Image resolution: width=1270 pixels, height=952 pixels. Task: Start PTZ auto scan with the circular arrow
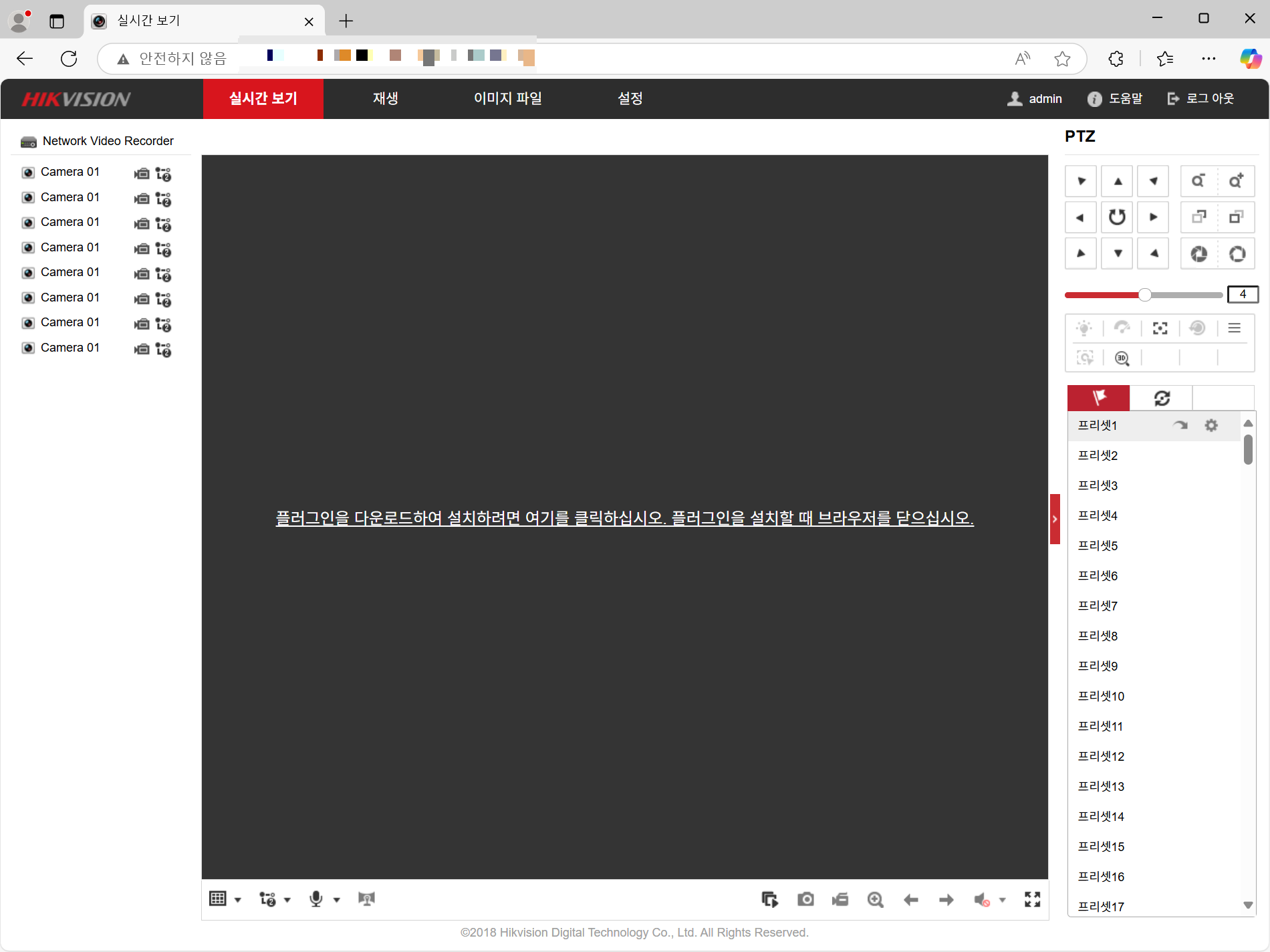pyautogui.click(x=1118, y=217)
